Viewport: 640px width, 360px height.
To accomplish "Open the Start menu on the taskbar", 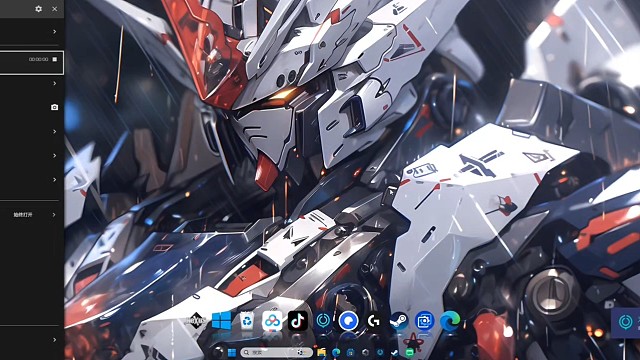I will [x=232, y=352].
